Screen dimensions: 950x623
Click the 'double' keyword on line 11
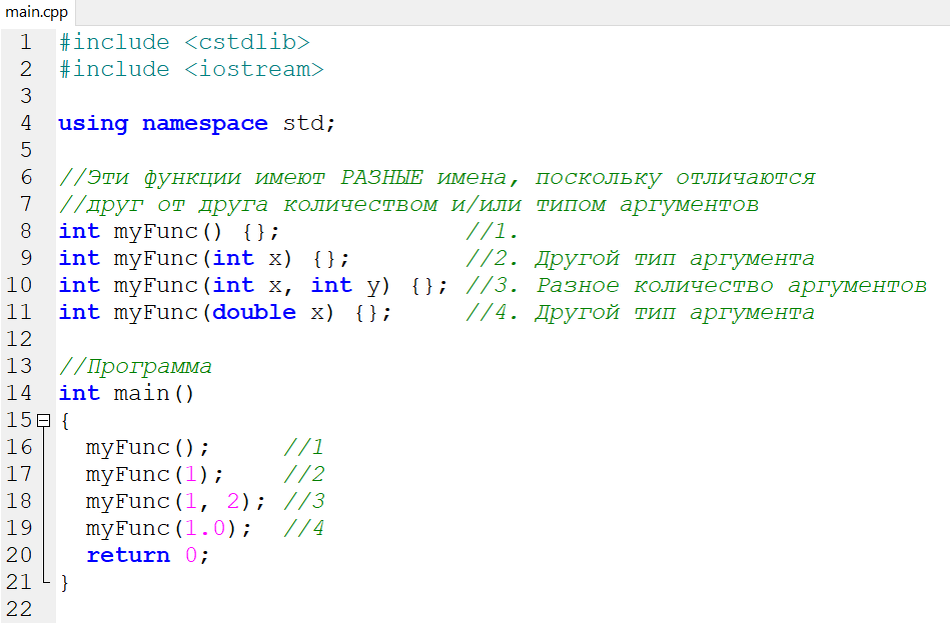point(254,312)
